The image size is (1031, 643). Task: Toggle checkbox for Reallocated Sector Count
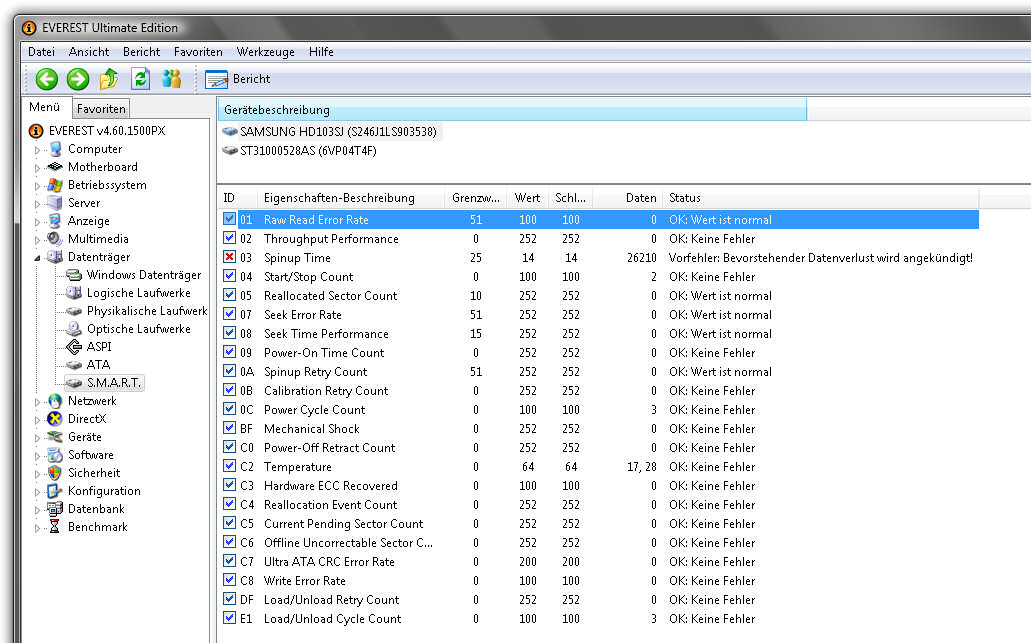tap(229, 295)
